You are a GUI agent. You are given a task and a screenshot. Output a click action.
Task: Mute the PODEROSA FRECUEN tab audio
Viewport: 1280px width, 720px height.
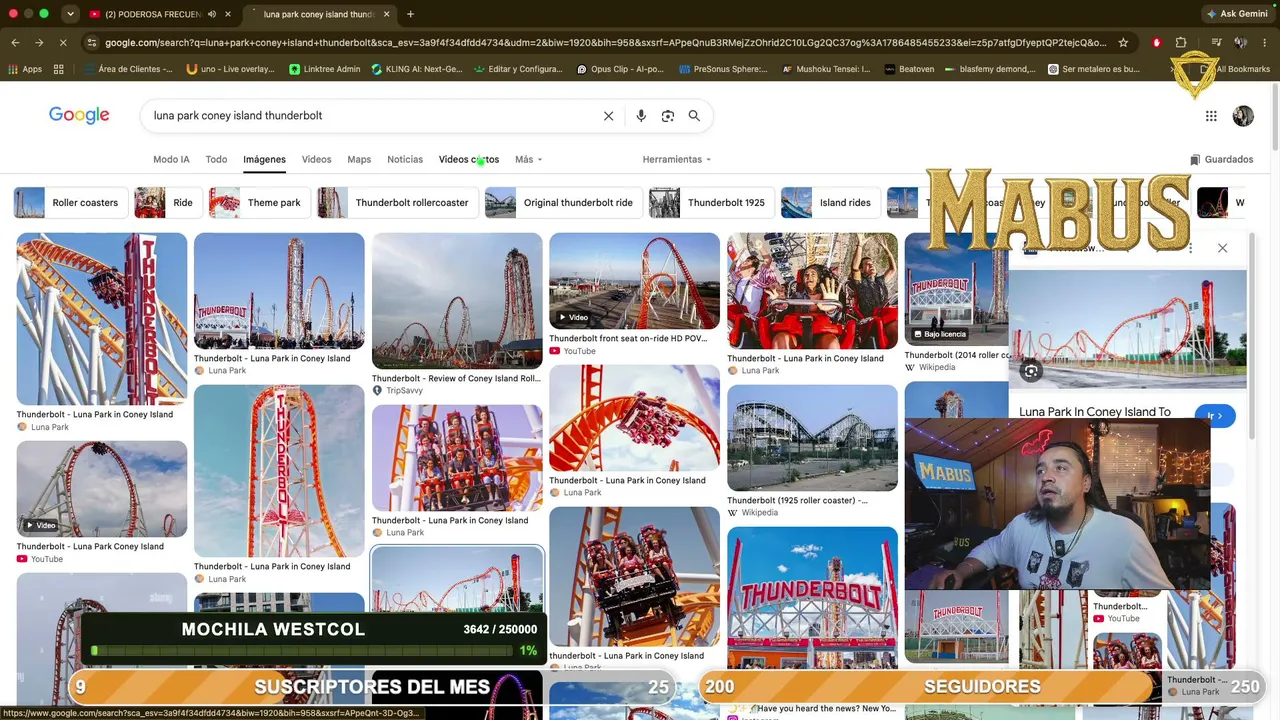pos(211,14)
